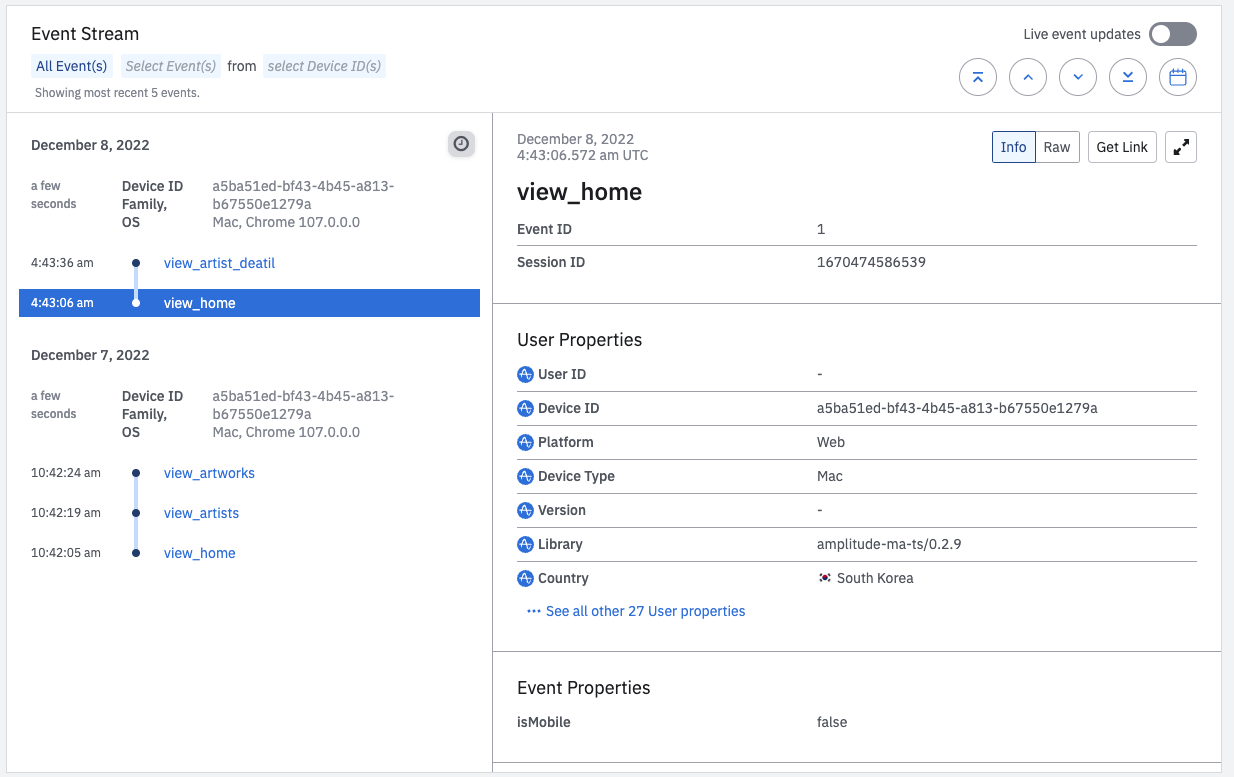Switch to the Raw tab

click(x=1057, y=147)
